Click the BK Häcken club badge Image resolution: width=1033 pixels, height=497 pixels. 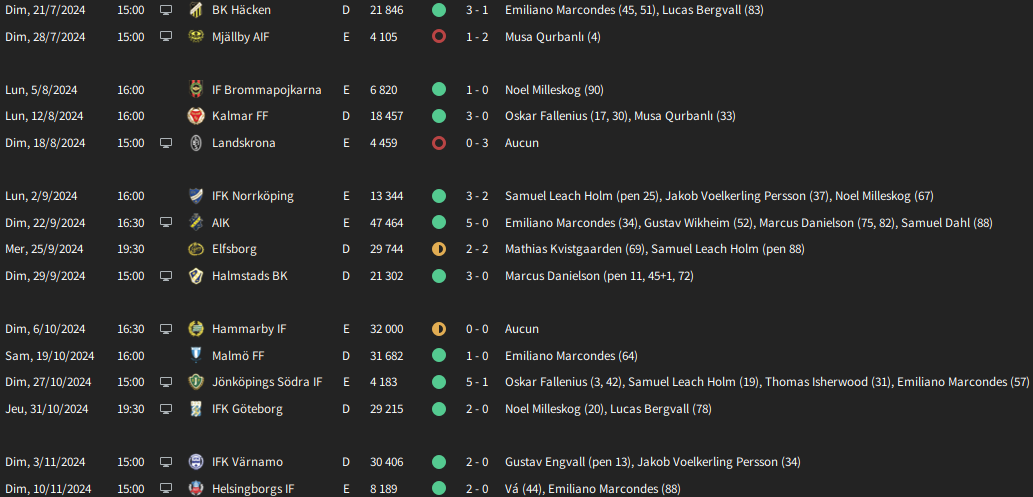(x=196, y=10)
